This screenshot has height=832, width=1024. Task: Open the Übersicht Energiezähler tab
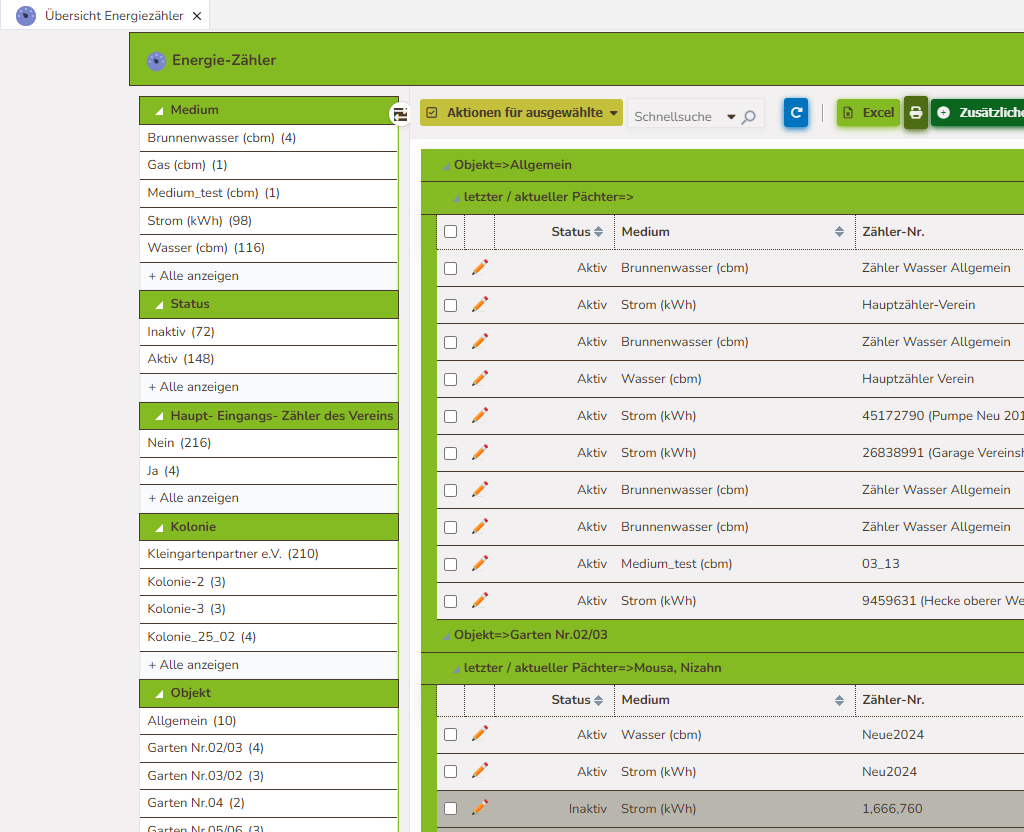[x=100, y=16]
